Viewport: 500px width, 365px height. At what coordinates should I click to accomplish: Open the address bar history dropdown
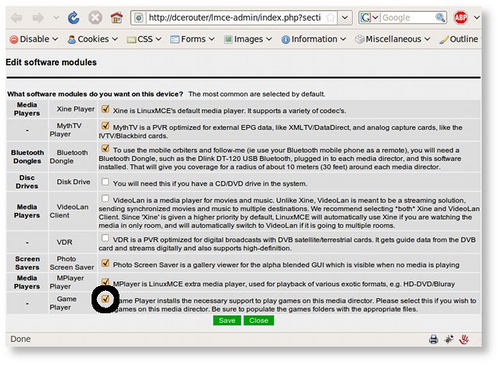[x=345, y=18]
